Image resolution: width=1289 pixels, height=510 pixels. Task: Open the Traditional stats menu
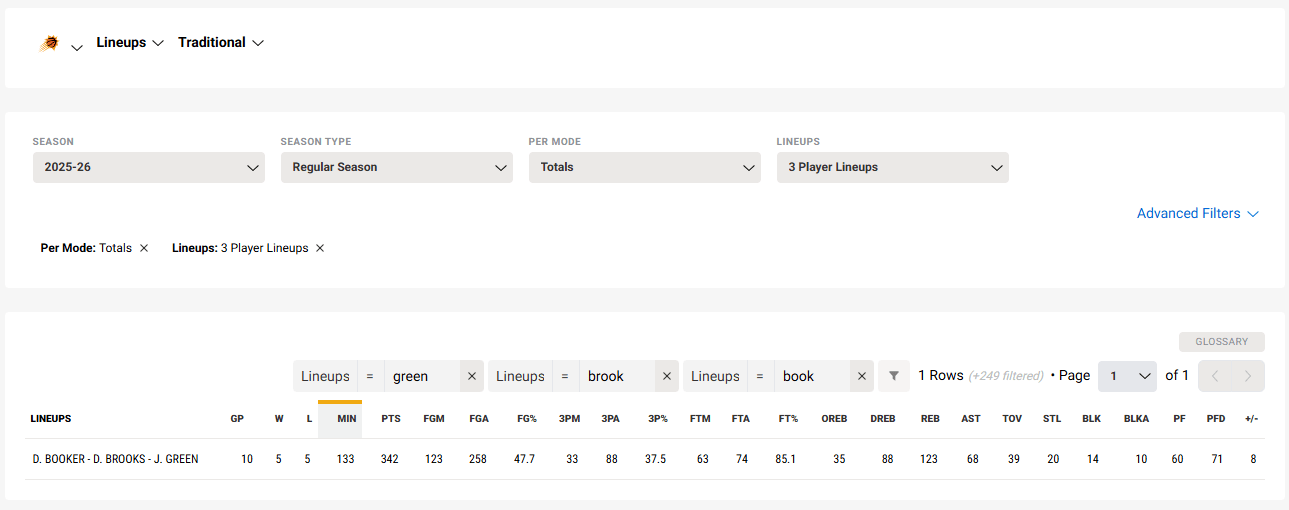[221, 43]
